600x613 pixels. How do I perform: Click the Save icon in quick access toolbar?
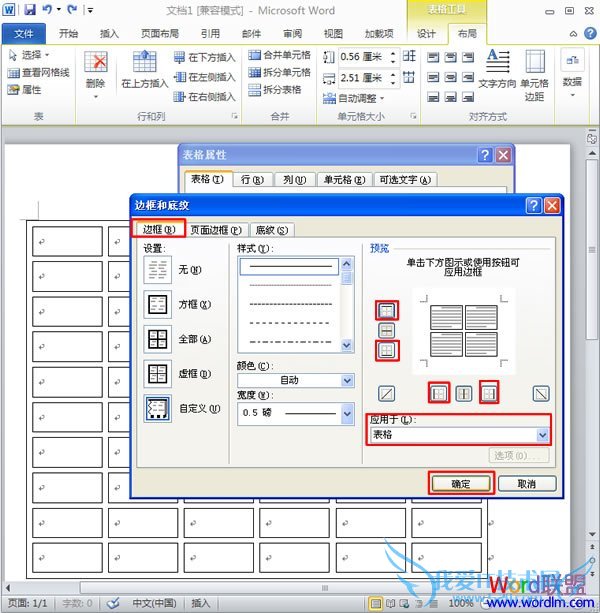tap(30, 9)
